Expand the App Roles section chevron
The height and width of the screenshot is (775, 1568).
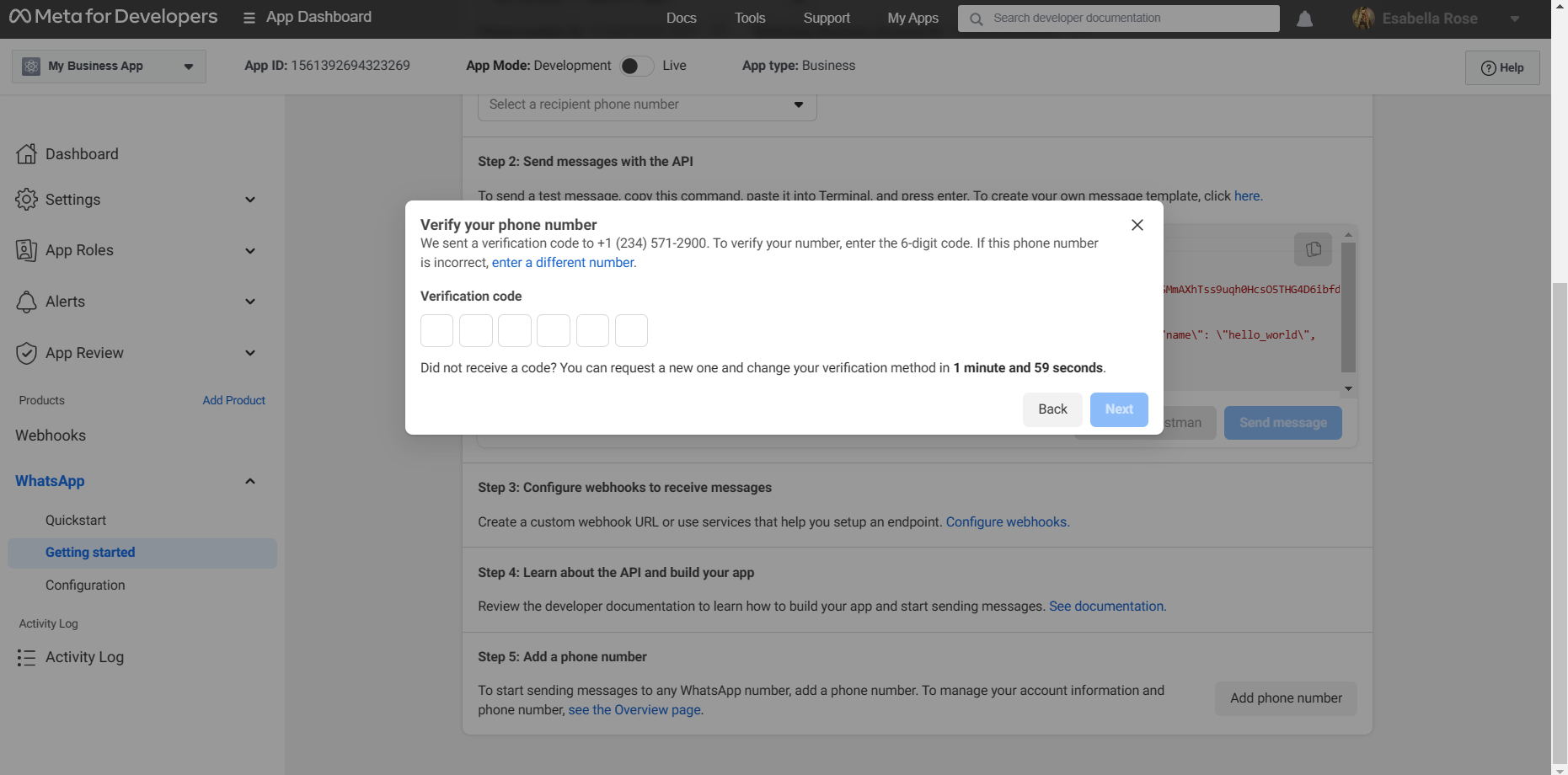click(250, 251)
